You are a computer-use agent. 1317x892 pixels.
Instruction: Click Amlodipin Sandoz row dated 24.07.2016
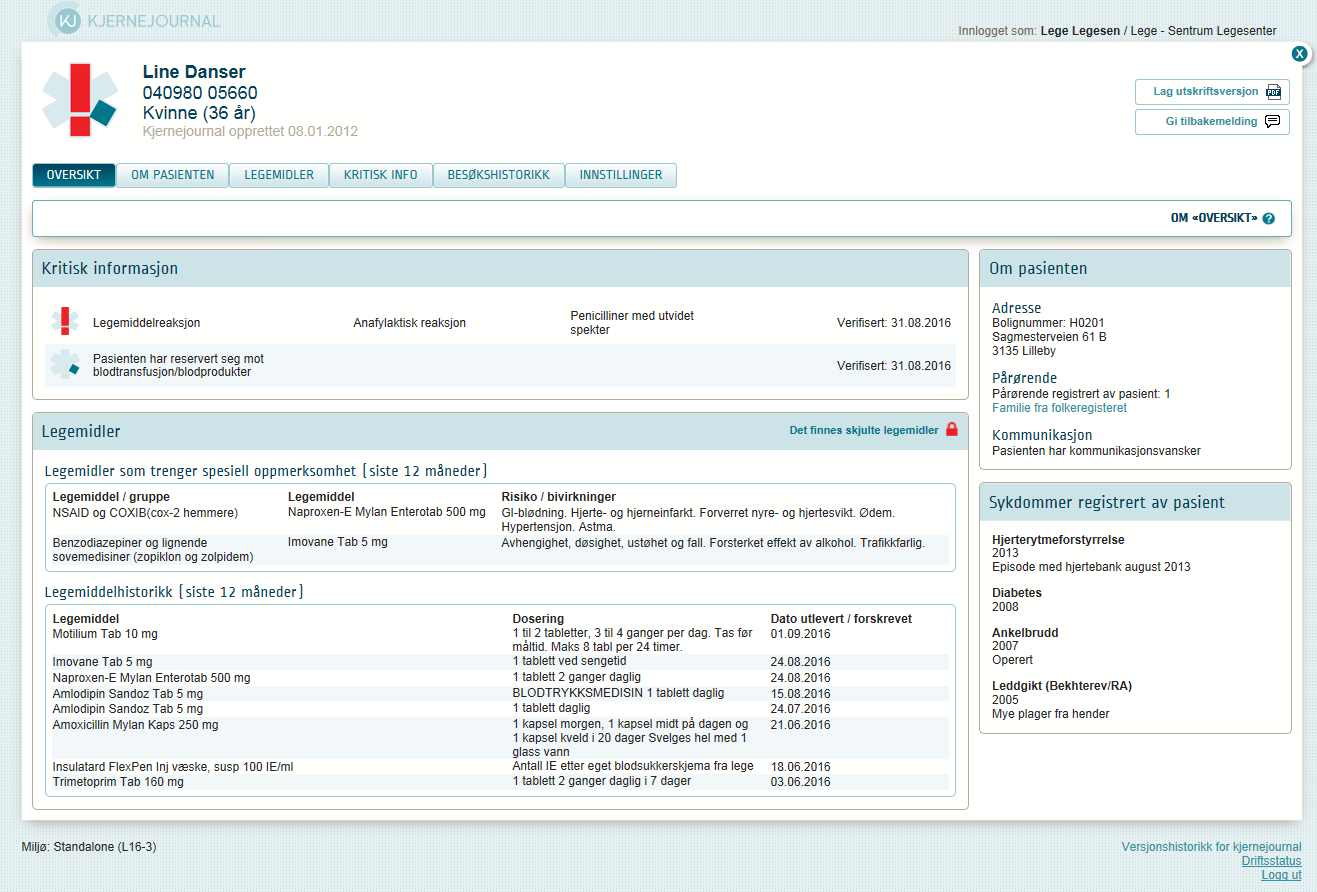click(x=500, y=709)
